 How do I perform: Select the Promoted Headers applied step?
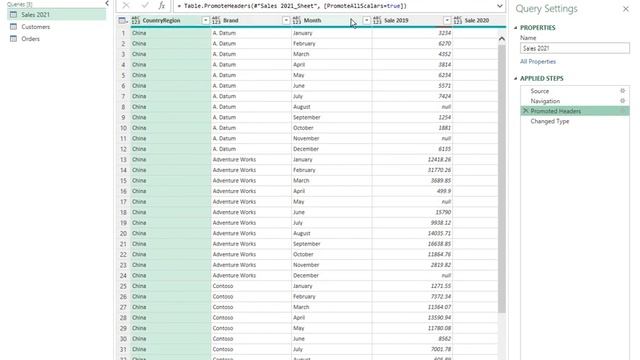575,111
